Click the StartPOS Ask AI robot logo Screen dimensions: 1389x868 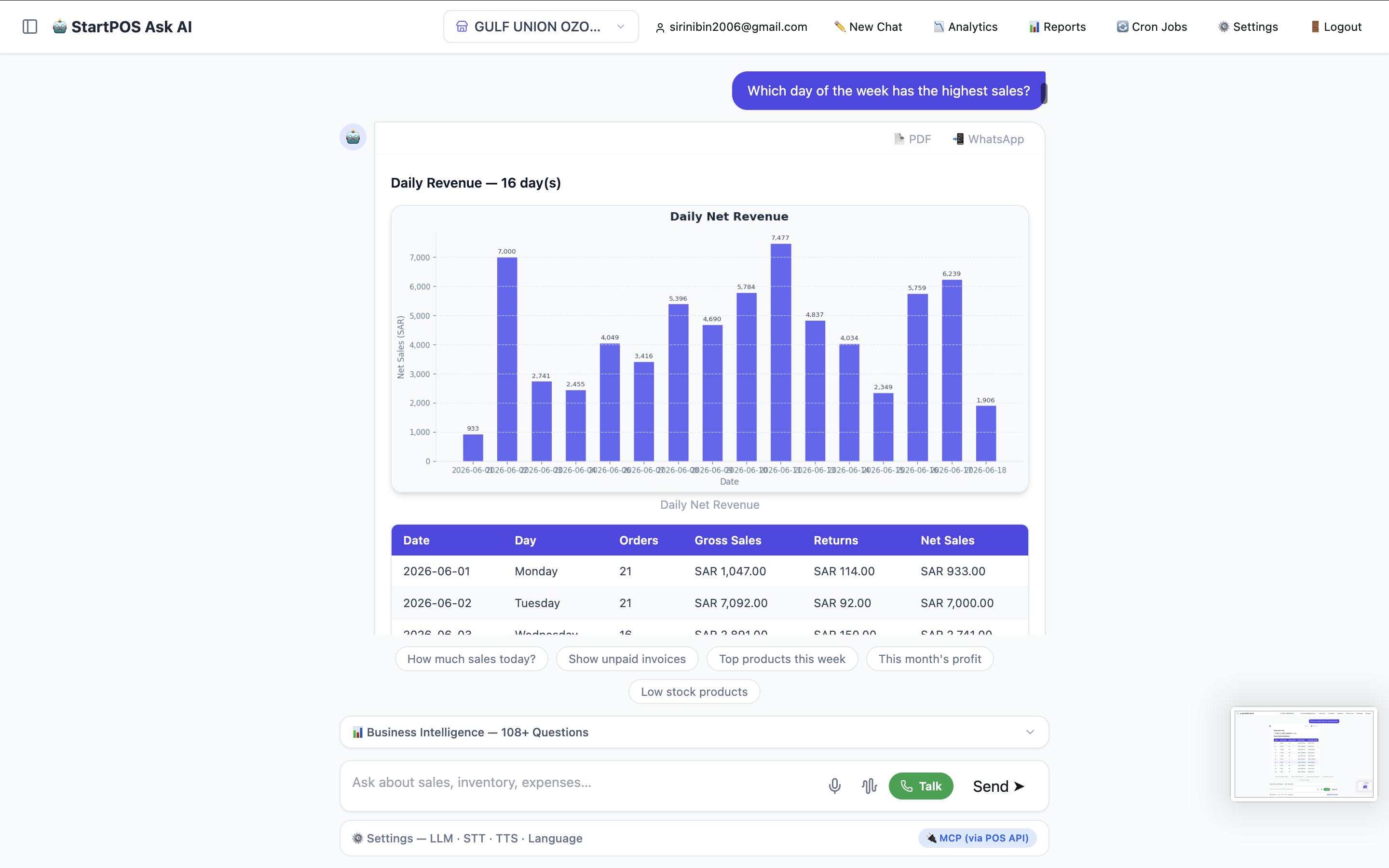click(60, 27)
